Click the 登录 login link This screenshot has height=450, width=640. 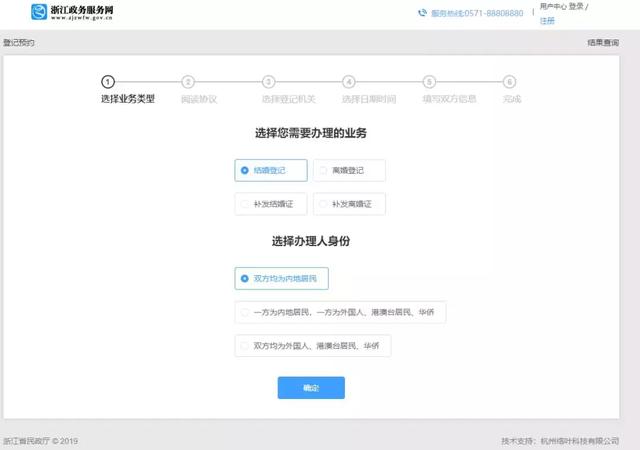coord(576,6)
